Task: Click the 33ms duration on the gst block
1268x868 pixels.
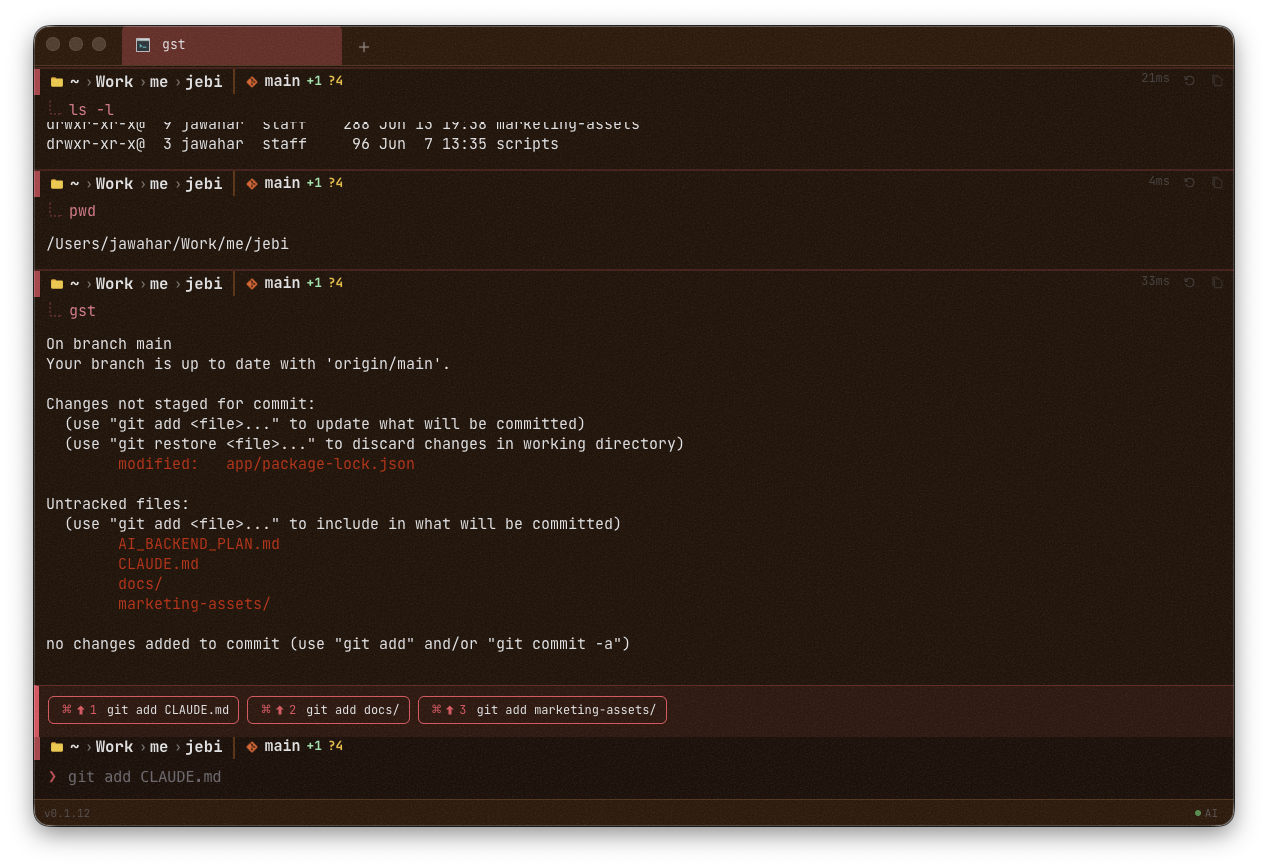Action: pyautogui.click(x=1155, y=281)
